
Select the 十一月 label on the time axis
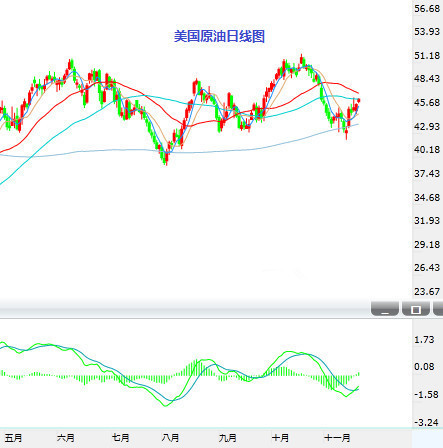click(337, 438)
